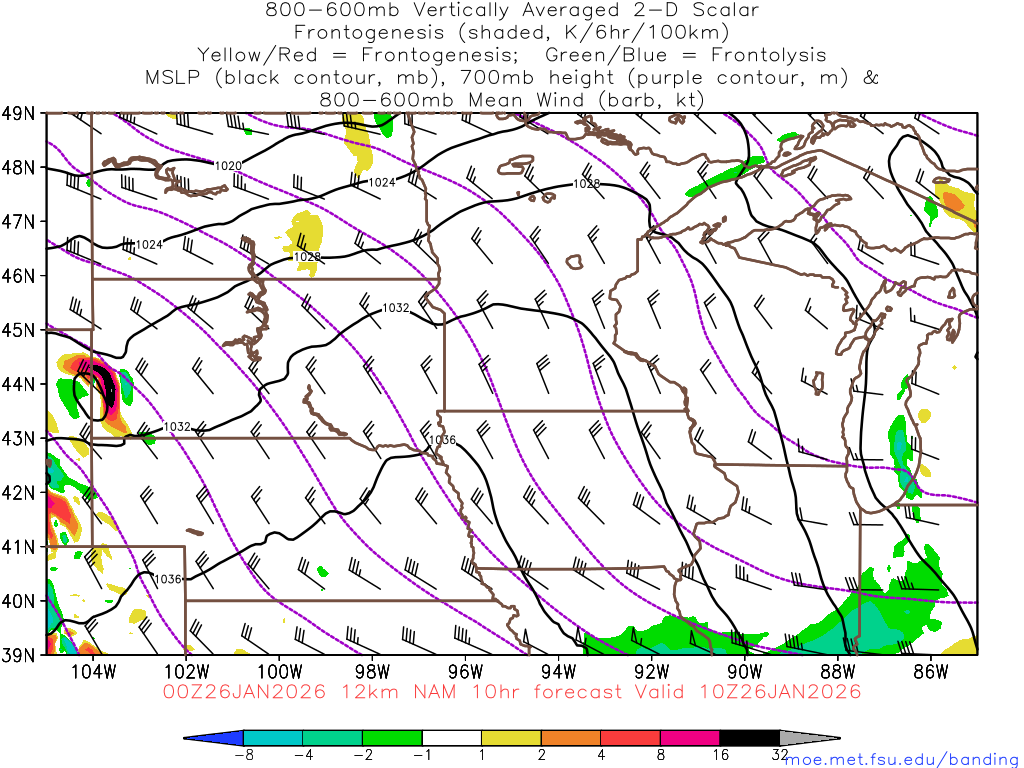
Task: Select the black swatch between 16 and 32
Action: click(x=749, y=738)
